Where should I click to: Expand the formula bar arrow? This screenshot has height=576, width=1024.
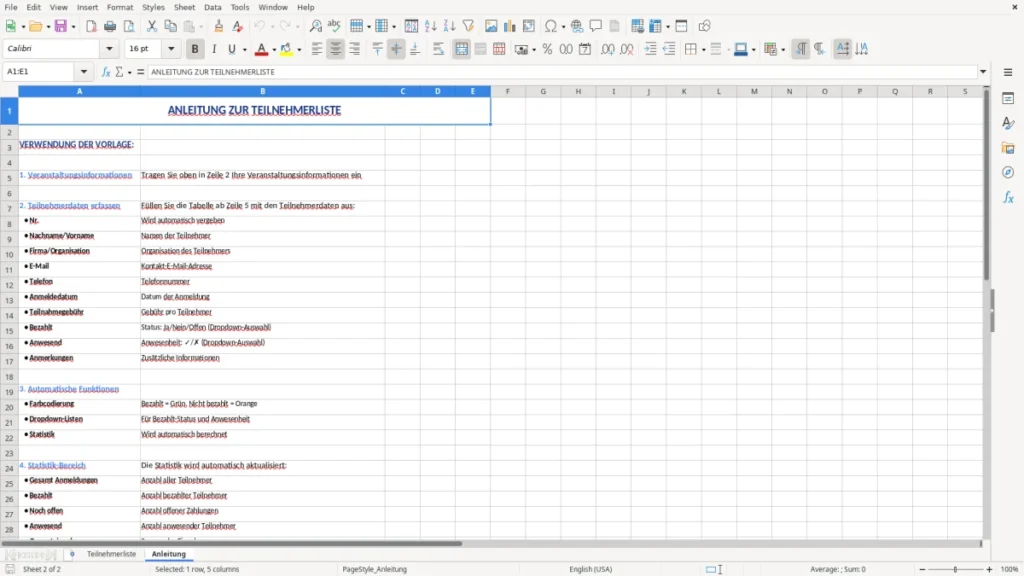coord(983,72)
